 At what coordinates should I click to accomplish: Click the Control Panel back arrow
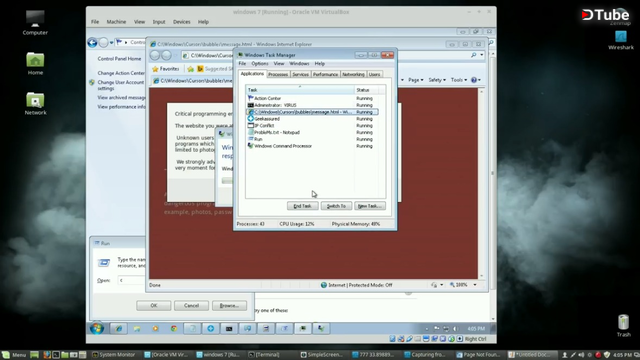92,42
